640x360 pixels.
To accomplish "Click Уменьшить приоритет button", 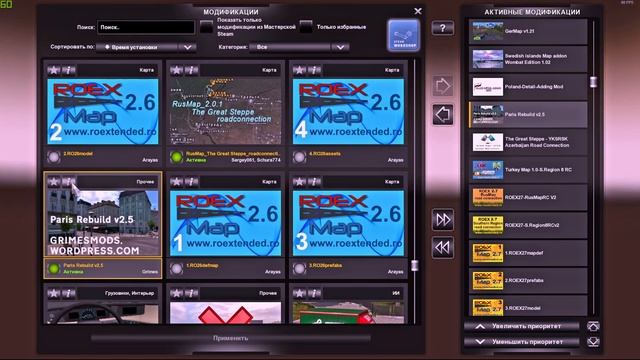I will [522, 342].
